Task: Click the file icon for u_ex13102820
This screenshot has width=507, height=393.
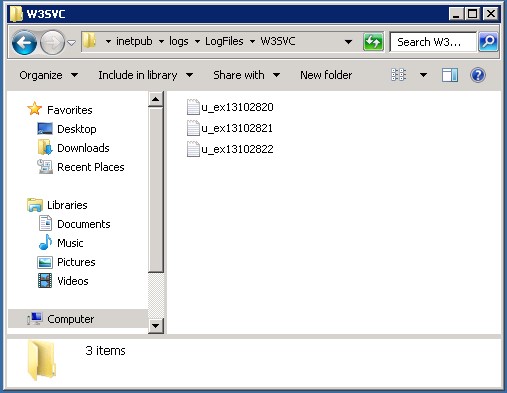Action: point(193,107)
